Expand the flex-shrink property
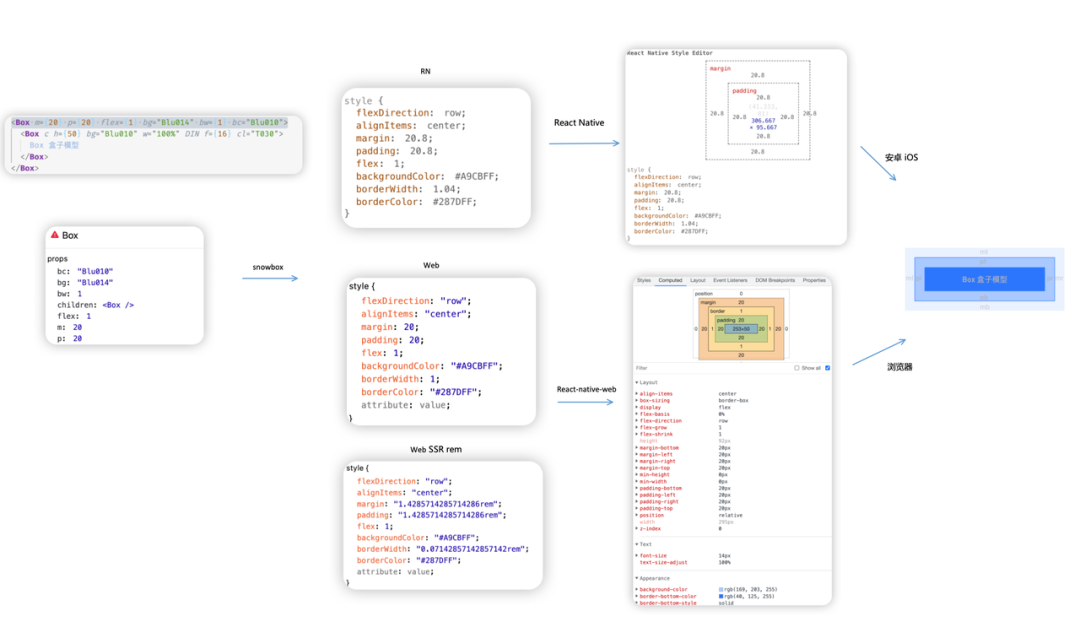The width and height of the screenshot is (1080, 622). pos(636,434)
